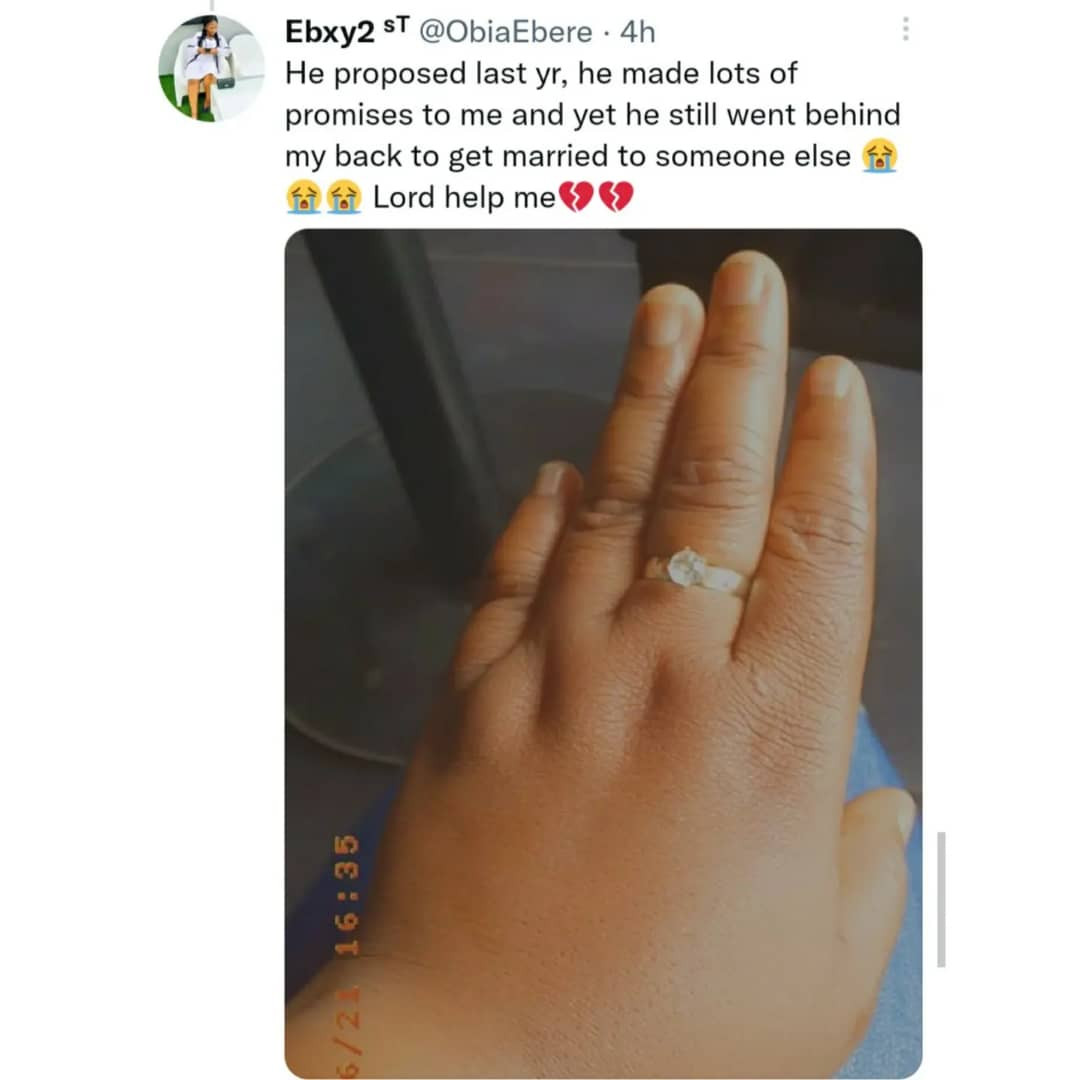Viewport: 1080px width, 1080px height.
Task: Click the thread connector line above avatar
Action: (211, 6)
